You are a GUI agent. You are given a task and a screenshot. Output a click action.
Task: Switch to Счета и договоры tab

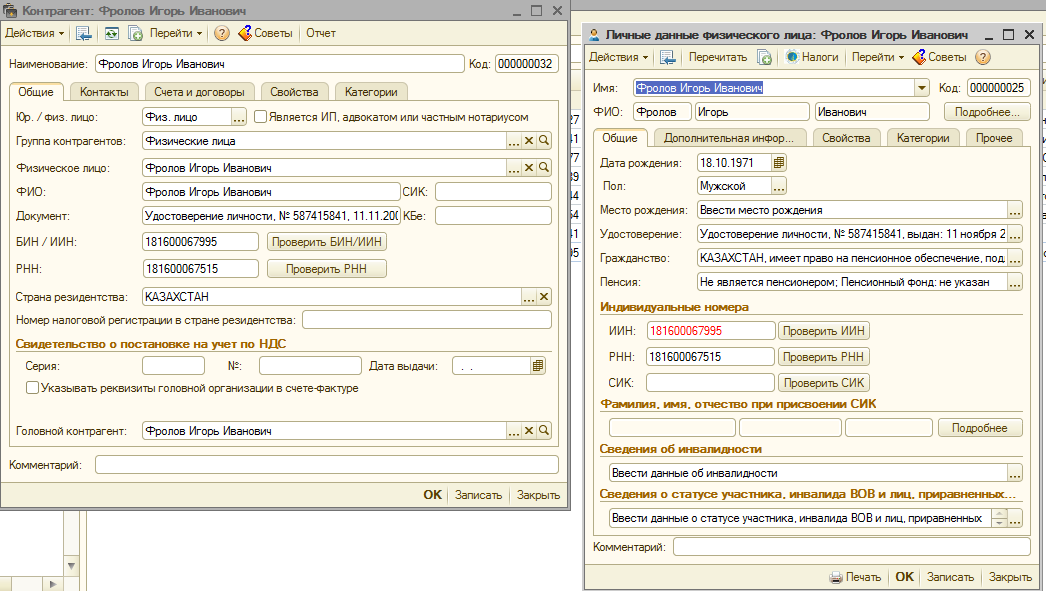coord(199,92)
